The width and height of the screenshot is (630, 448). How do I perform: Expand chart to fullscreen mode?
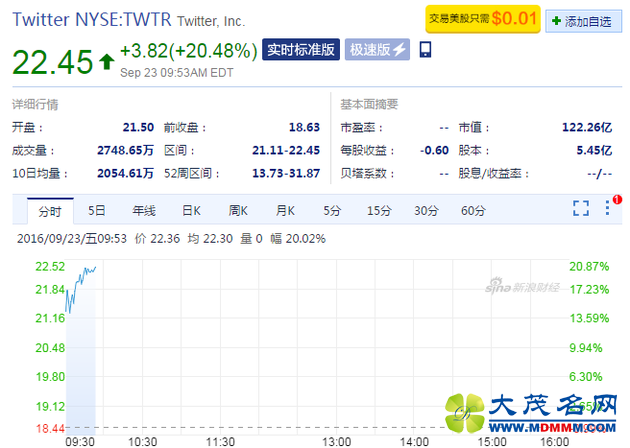click(x=581, y=208)
